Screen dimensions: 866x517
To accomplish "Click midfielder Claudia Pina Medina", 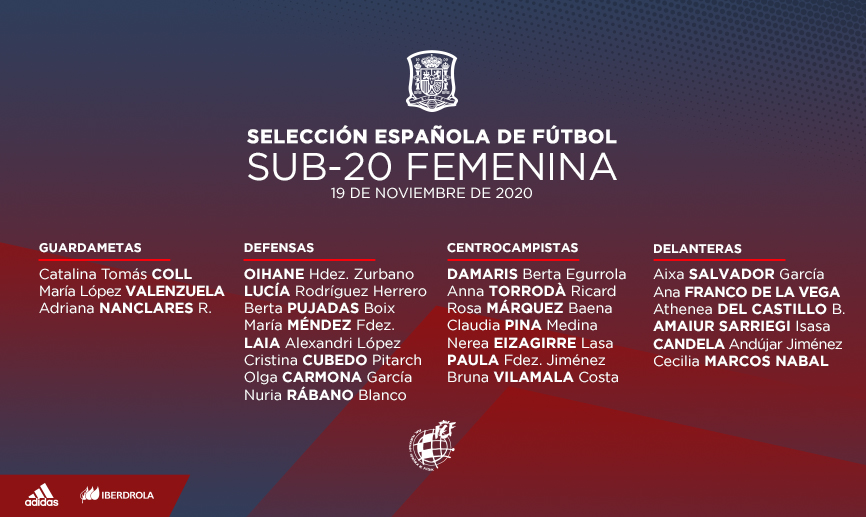I will point(522,325).
